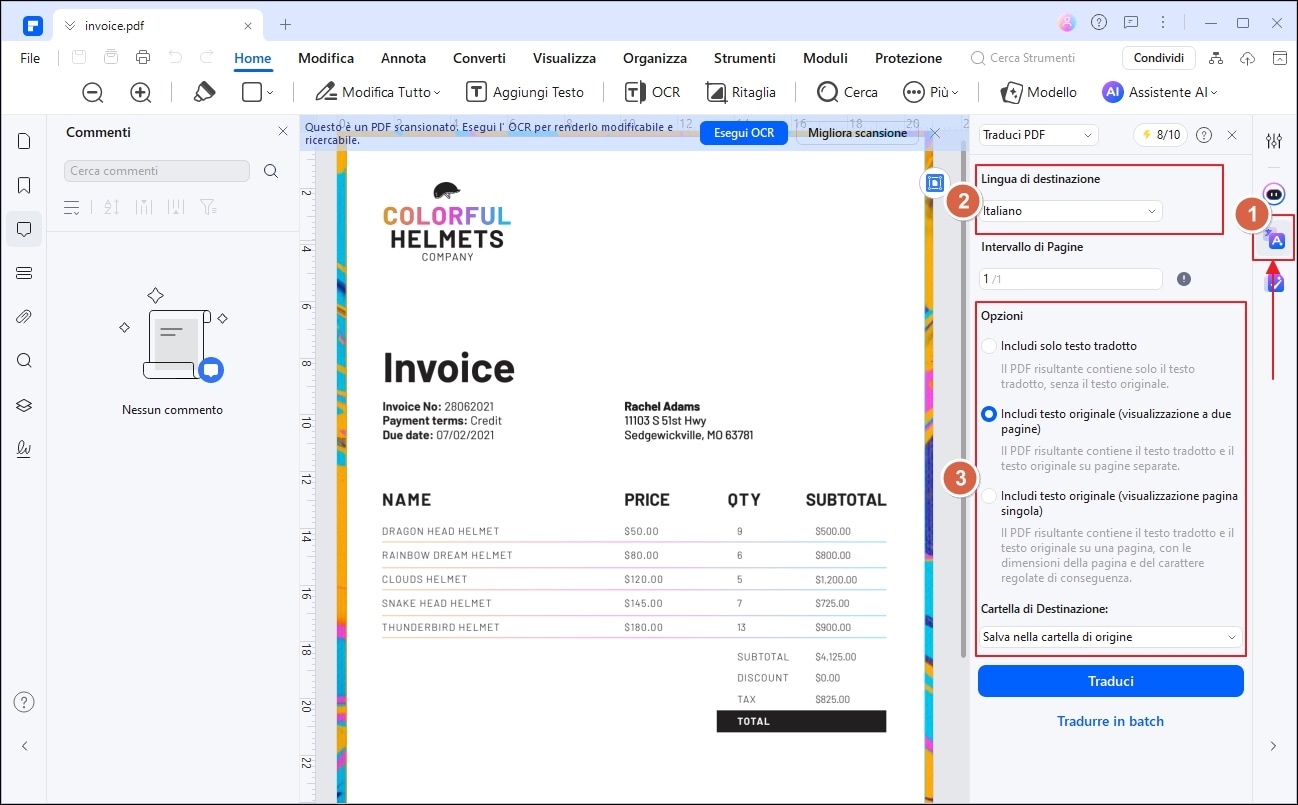
Task: Click the floating screenshot translate icon
Action: pos(934,183)
